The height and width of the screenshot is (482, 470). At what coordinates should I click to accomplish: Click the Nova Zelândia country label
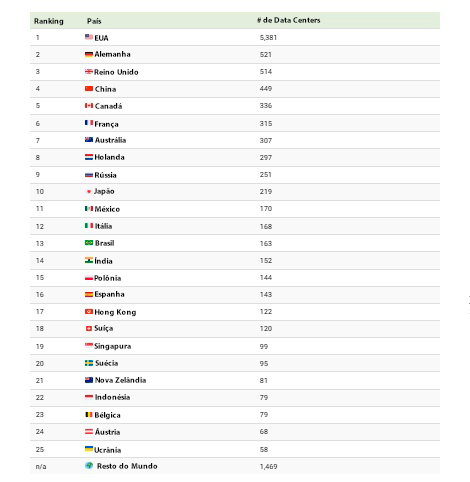pyautogui.click(x=120, y=380)
